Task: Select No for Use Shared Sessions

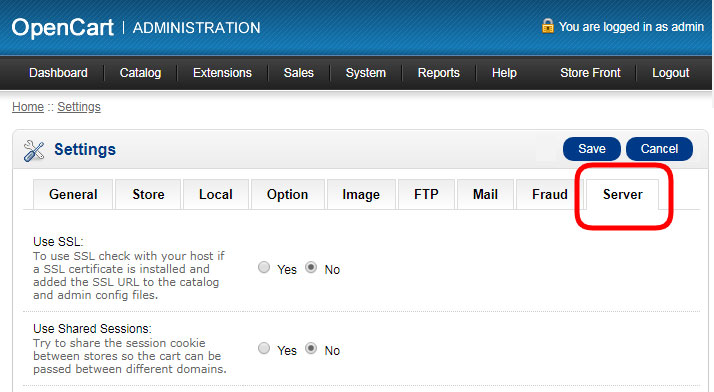Action: (x=311, y=348)
